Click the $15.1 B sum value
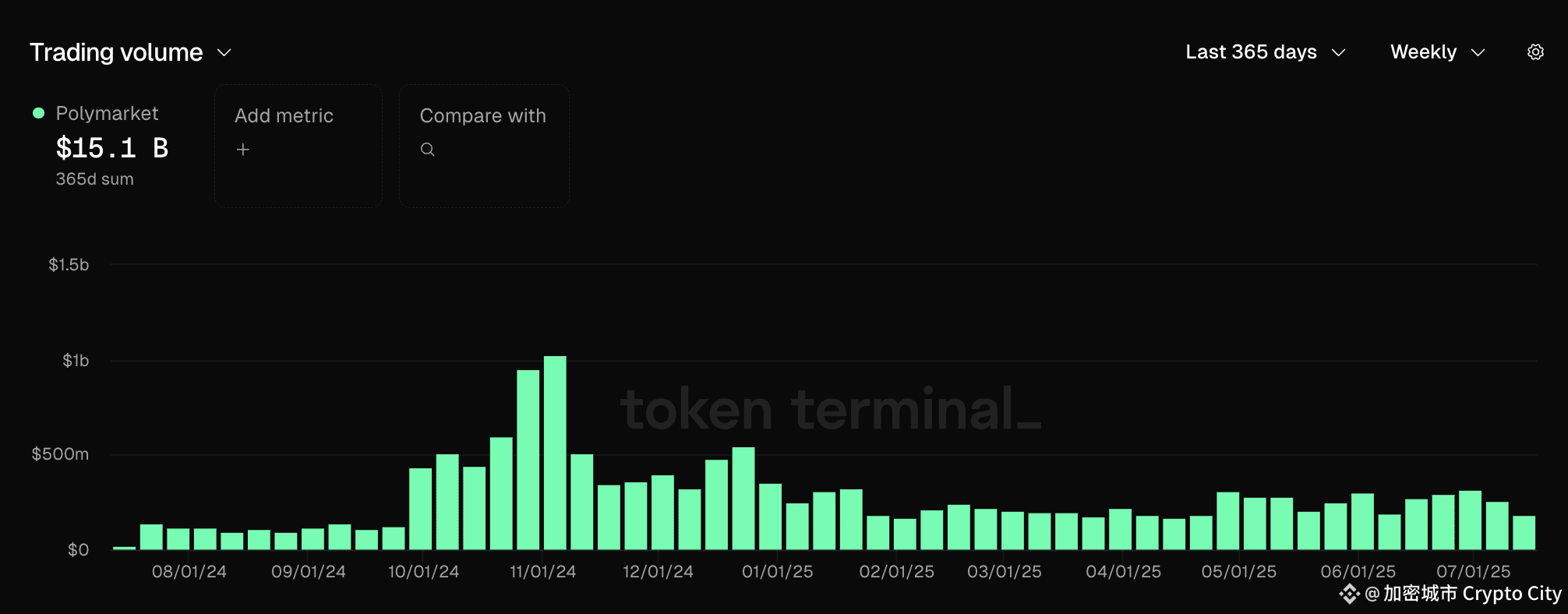The width and height of the screenshot is (1568, 614). tap(112, 148)
